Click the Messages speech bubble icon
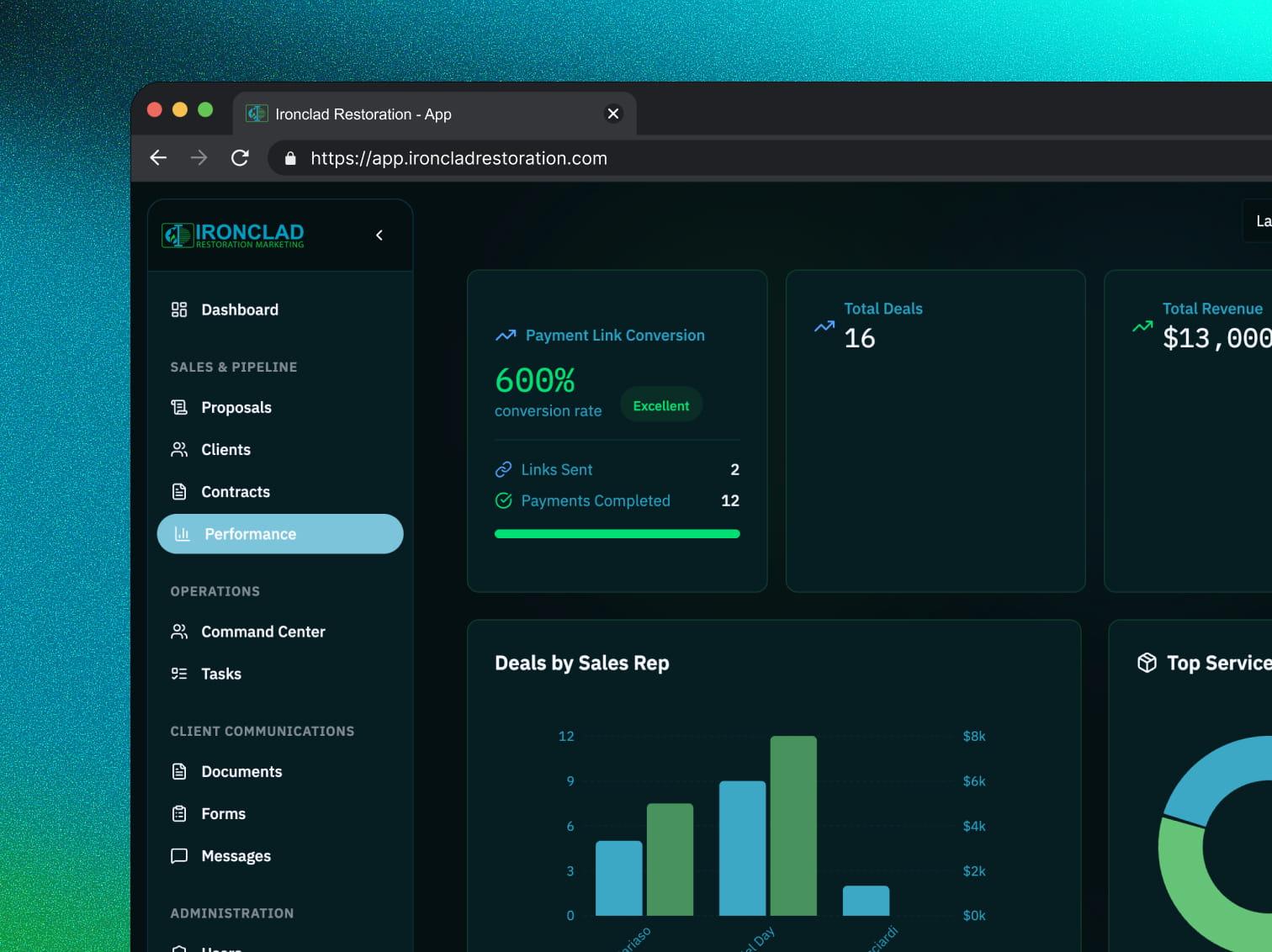Screen dimensions: 1272x952 tap(179, 856)
